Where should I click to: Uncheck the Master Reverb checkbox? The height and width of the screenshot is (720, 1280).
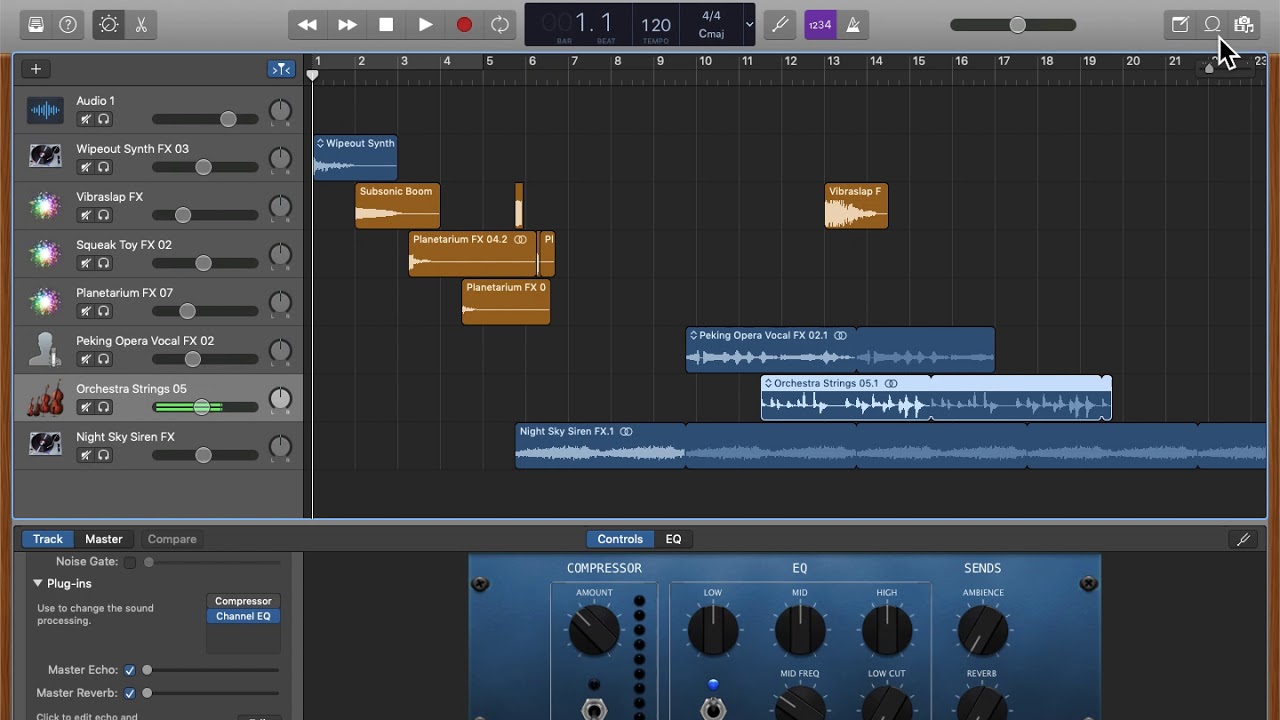tap(129, 693)
